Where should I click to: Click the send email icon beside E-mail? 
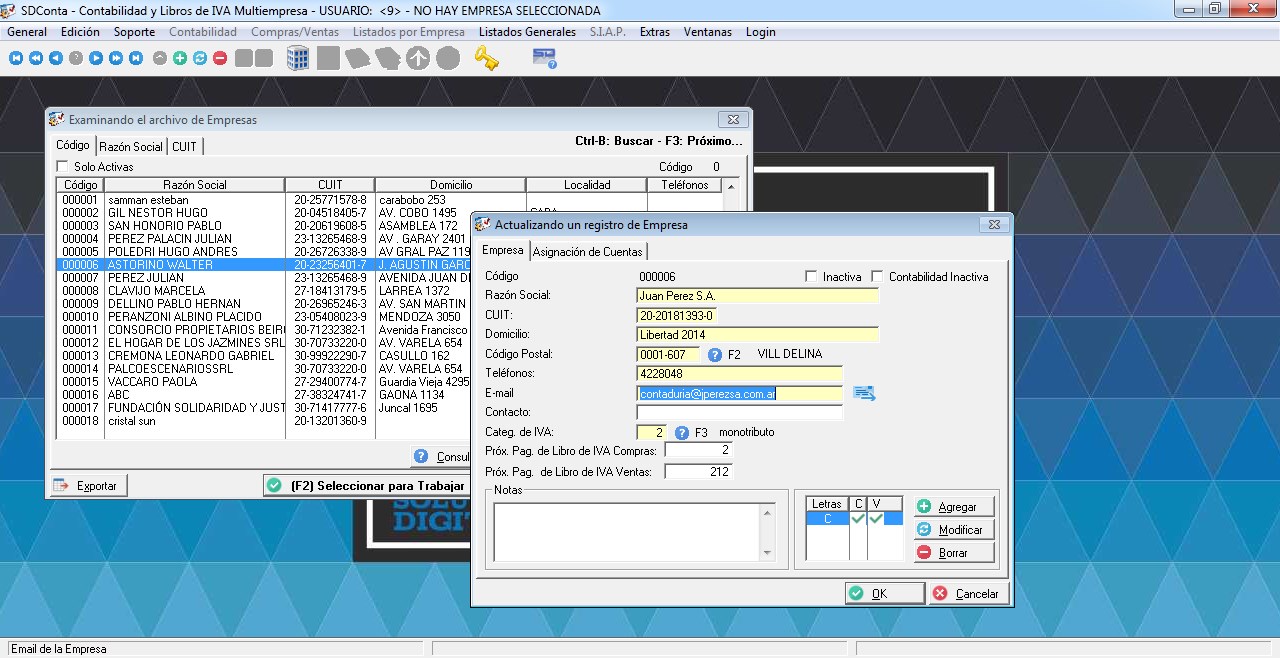click(x=864, y=393)
